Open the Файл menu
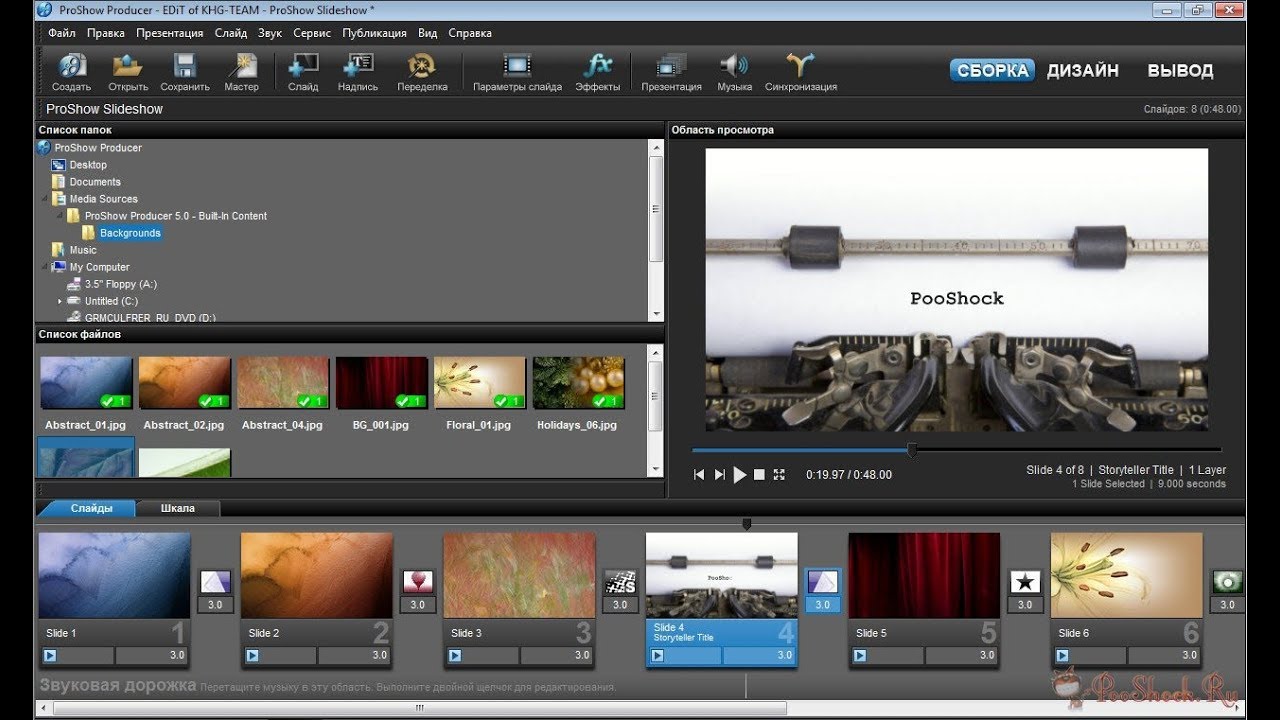 (x=61, y=33)
